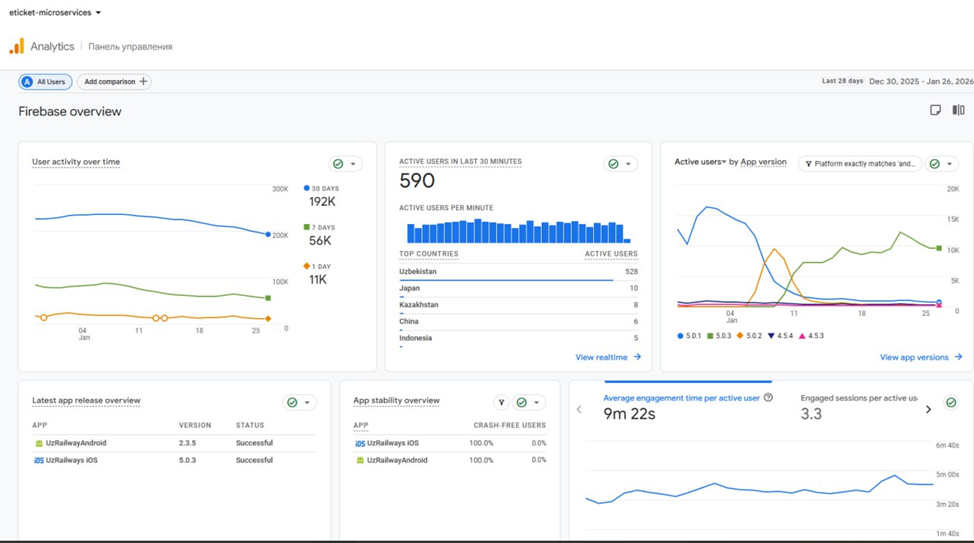Toggle the 5.0.3 green legend swatch
Screen dimensions: 974x543
point(710,336)
